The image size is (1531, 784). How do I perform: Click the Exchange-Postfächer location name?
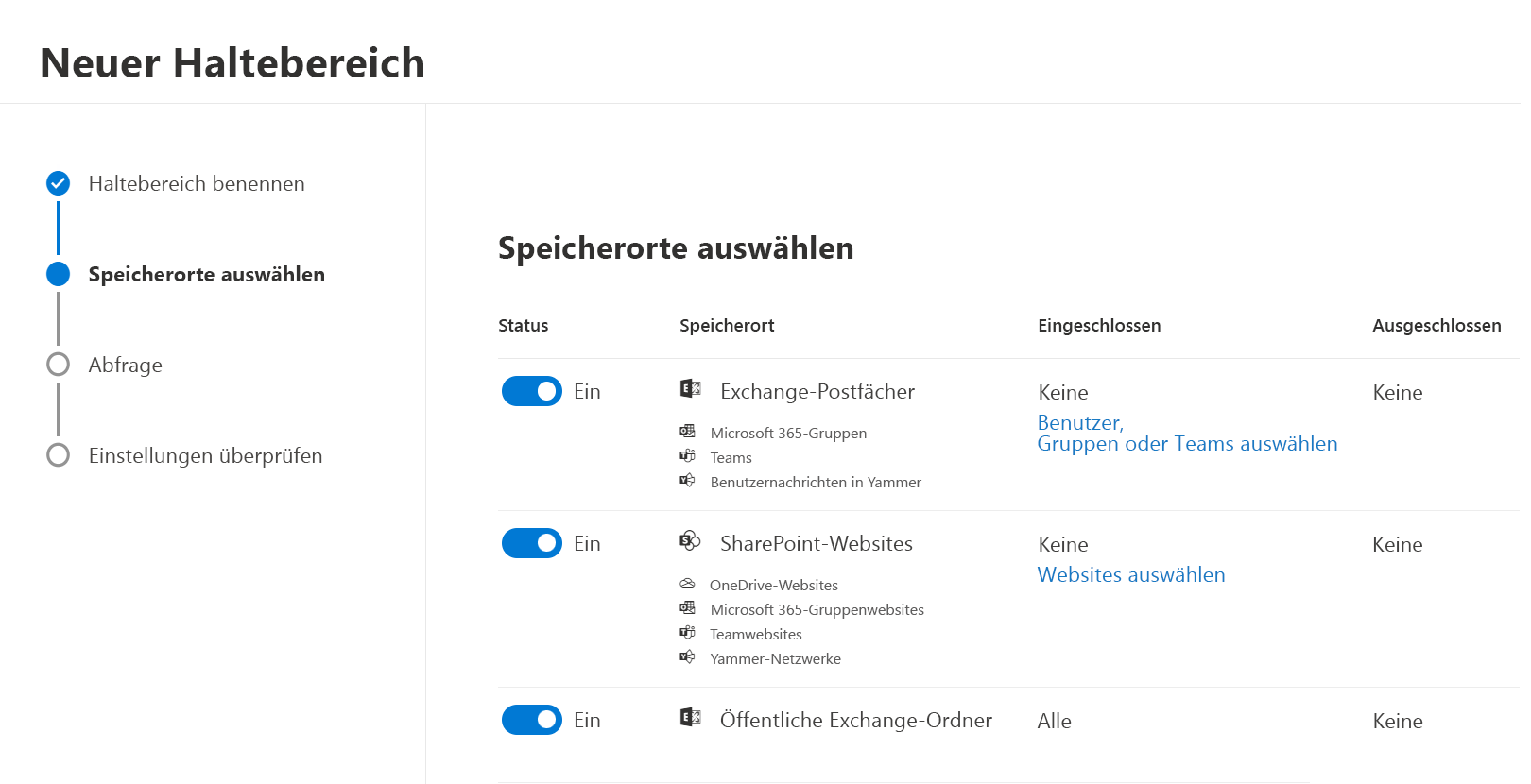coord(817,391)
